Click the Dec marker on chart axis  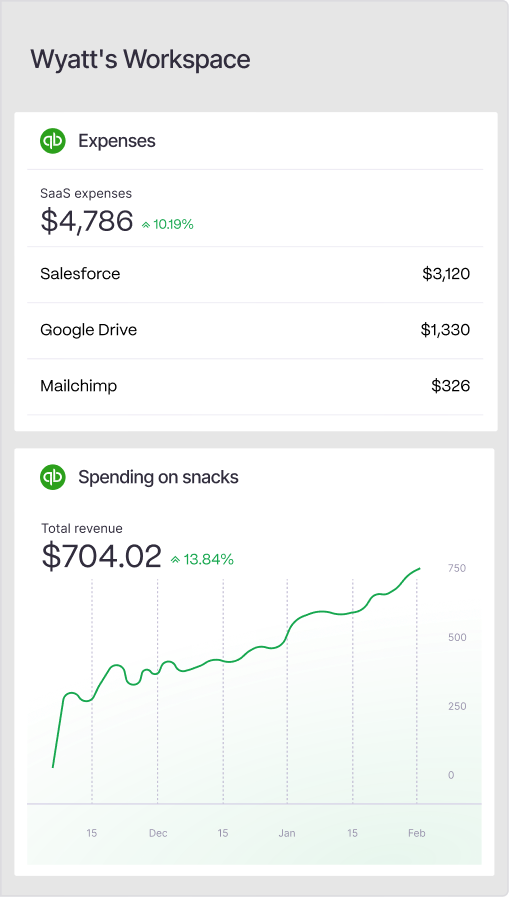pos(158,834)
